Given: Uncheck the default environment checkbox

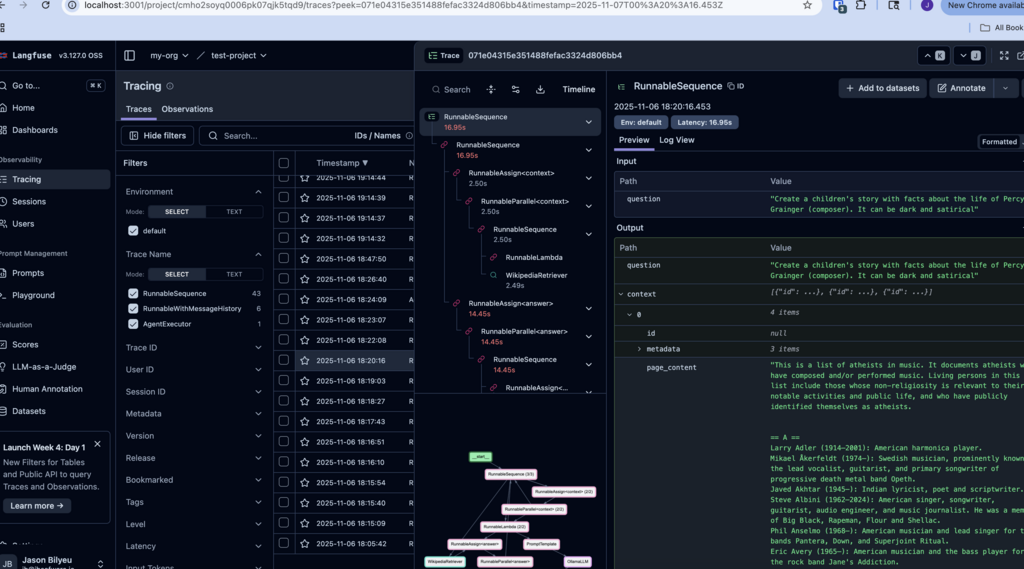Looking at the screenshot, I should (133, 231).
